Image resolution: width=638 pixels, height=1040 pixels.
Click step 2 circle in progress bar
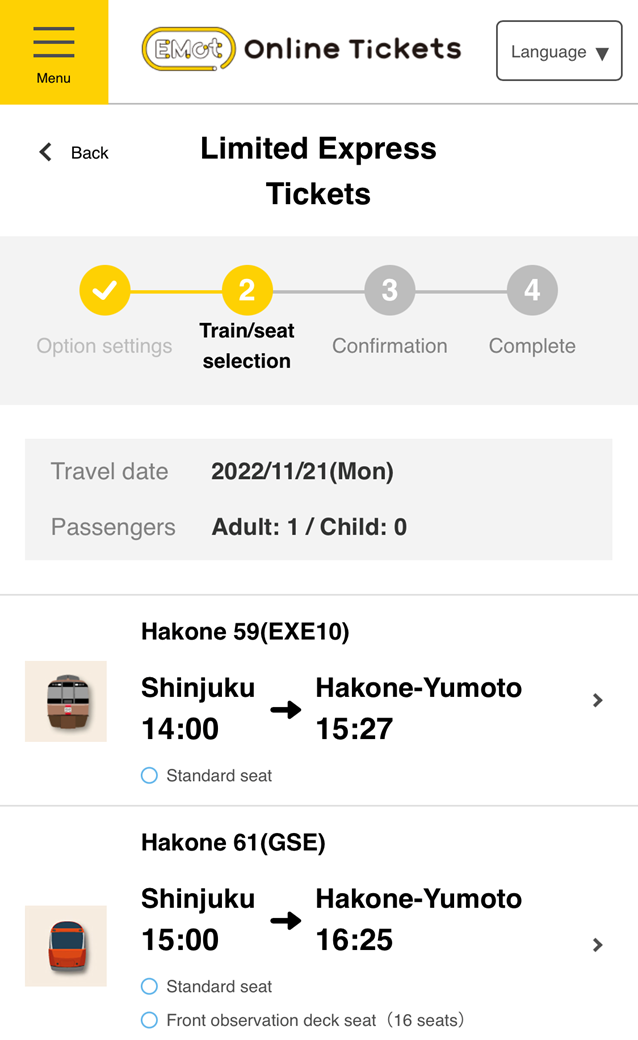(247, 291)
